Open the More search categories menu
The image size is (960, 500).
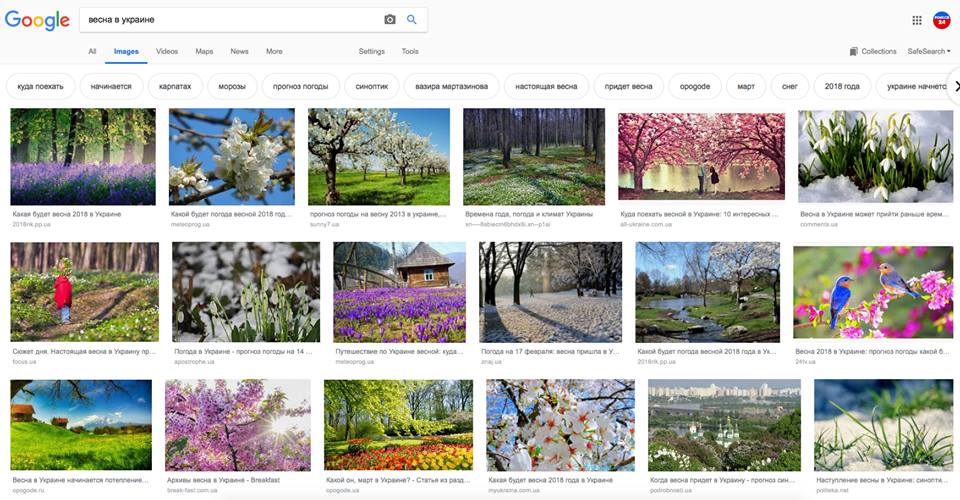pyautogui.click(x=274, y=51)
